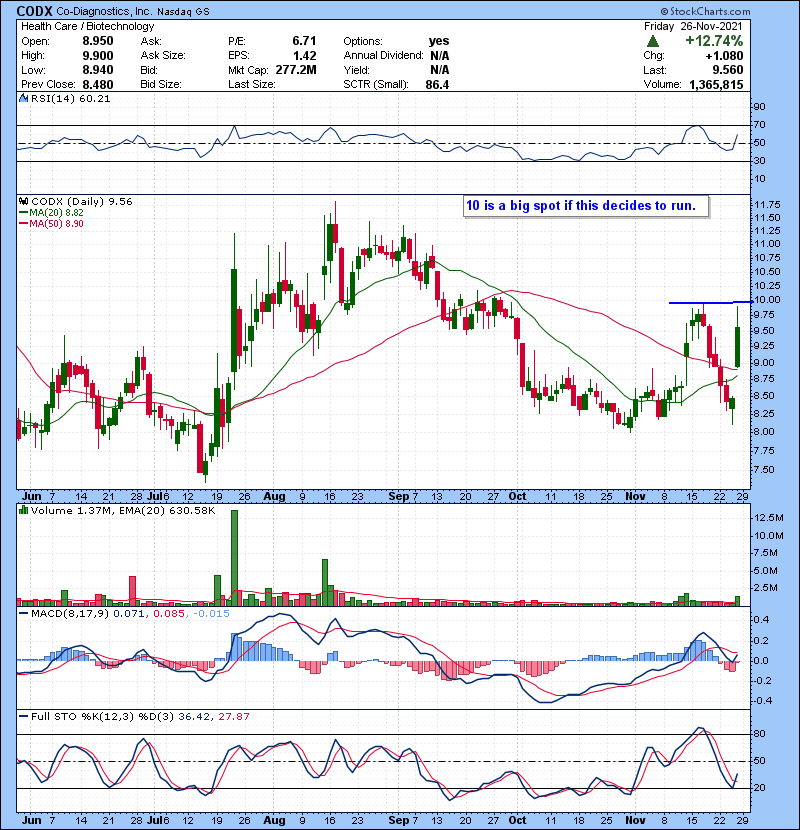Click the P/E value 6.71
800x830 pixels.
click(x=304, y=41)
